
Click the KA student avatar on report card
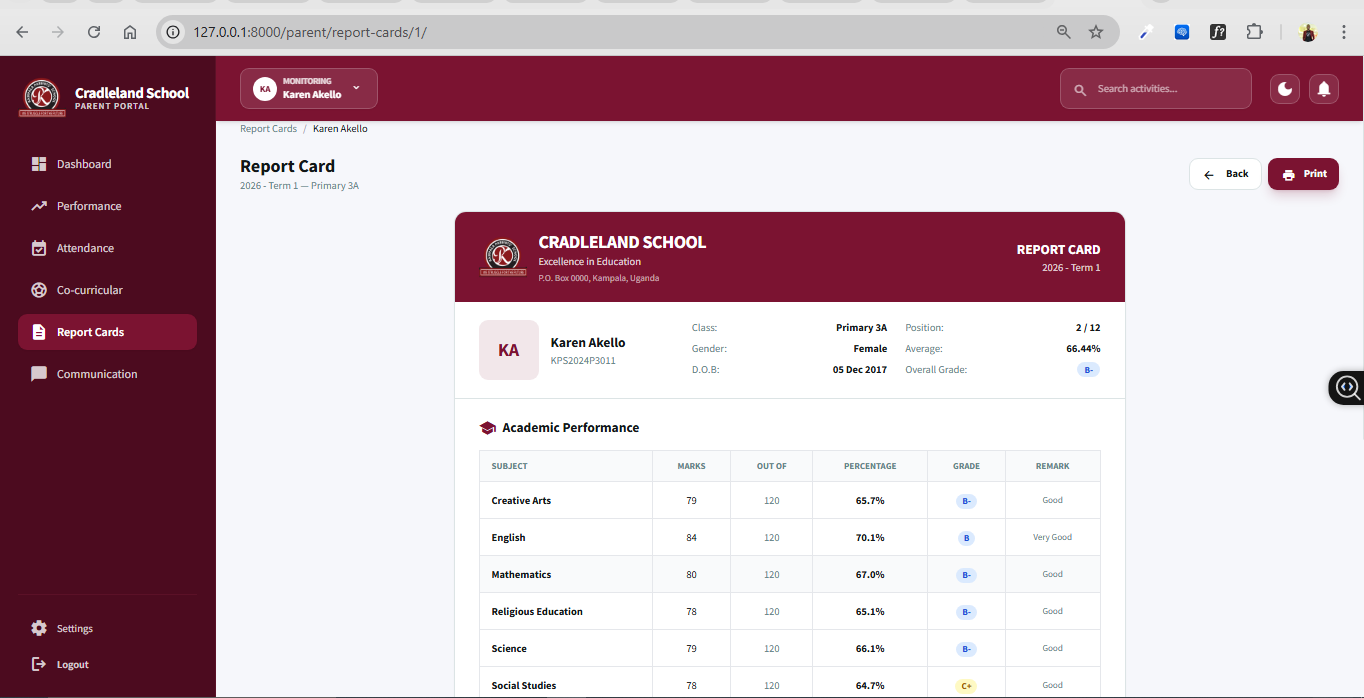pyautogui.click(x=508, y=350)
